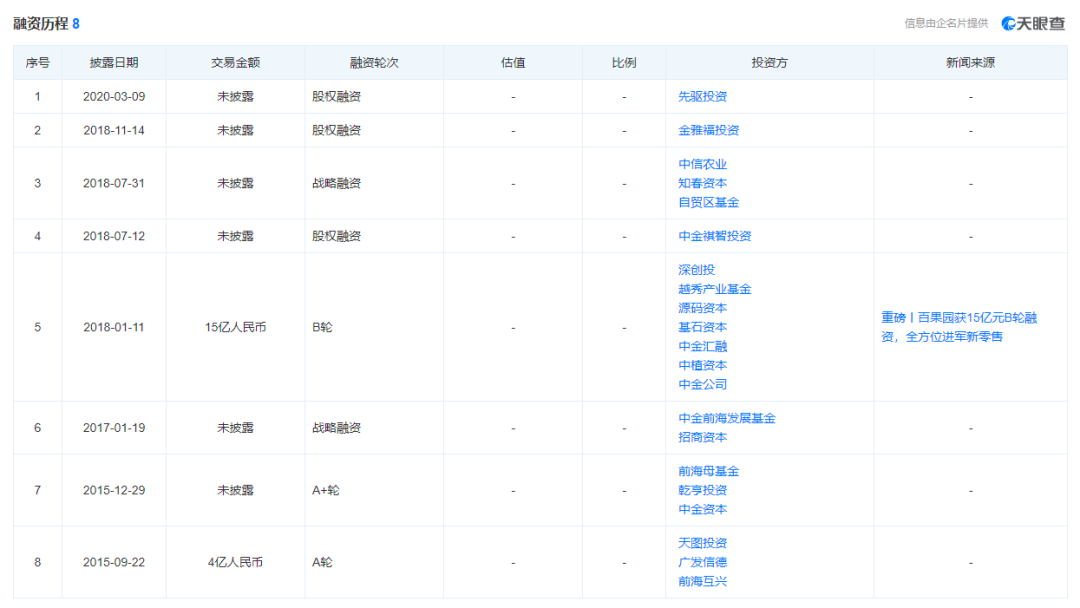Select date cell 2020-03-09
Viewport: 1080px width, 608px height.
click(x=114, y=96)
